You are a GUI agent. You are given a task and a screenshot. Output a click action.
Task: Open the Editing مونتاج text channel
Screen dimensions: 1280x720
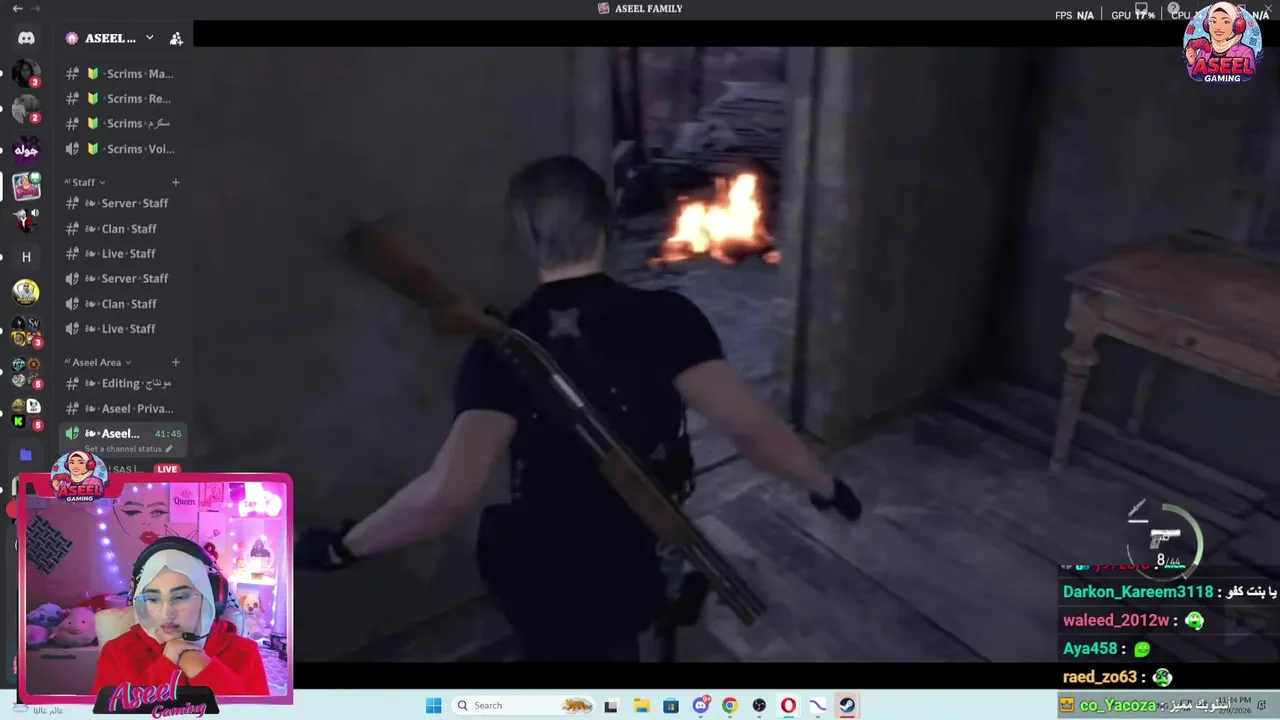120,383
